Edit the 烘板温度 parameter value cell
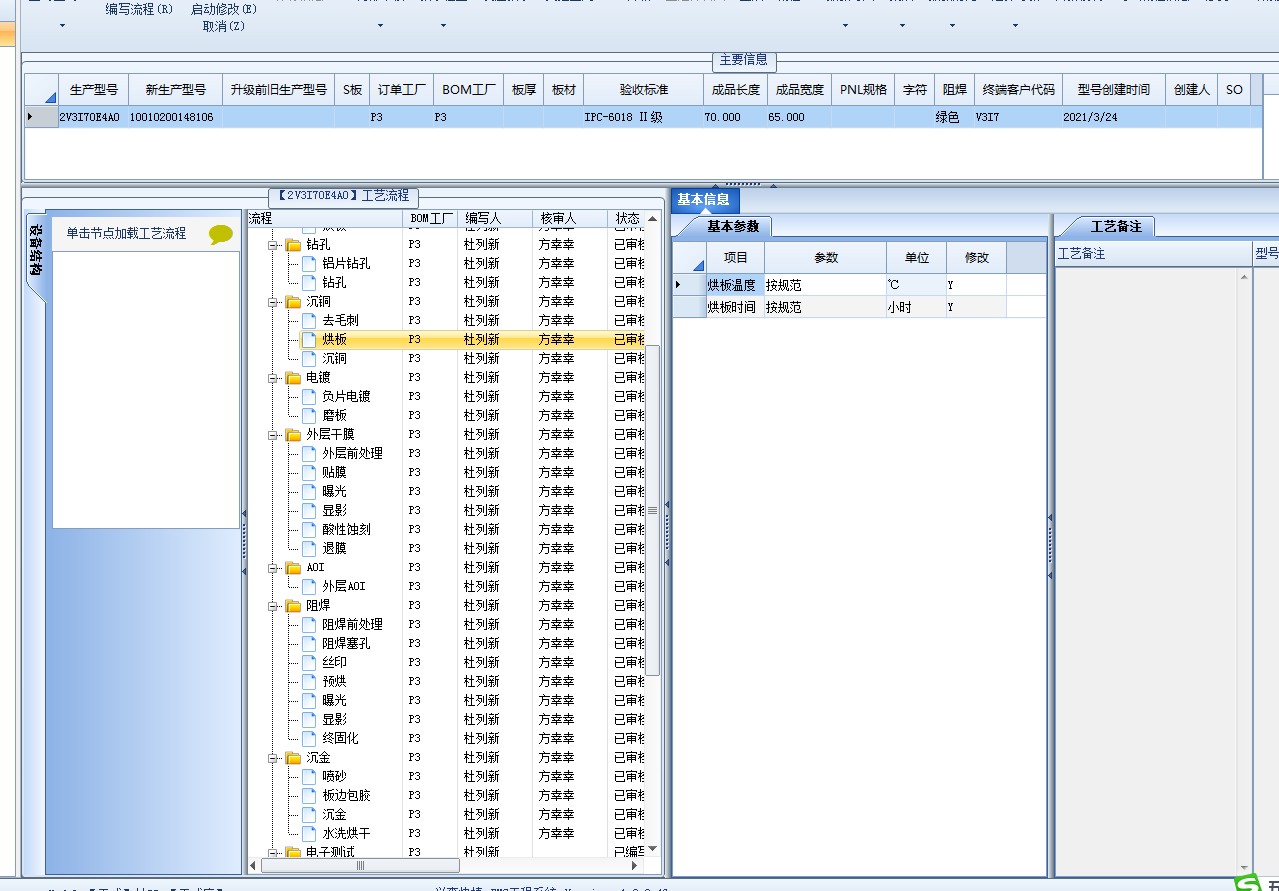The image size is (1279, 891). coord(824,286)
